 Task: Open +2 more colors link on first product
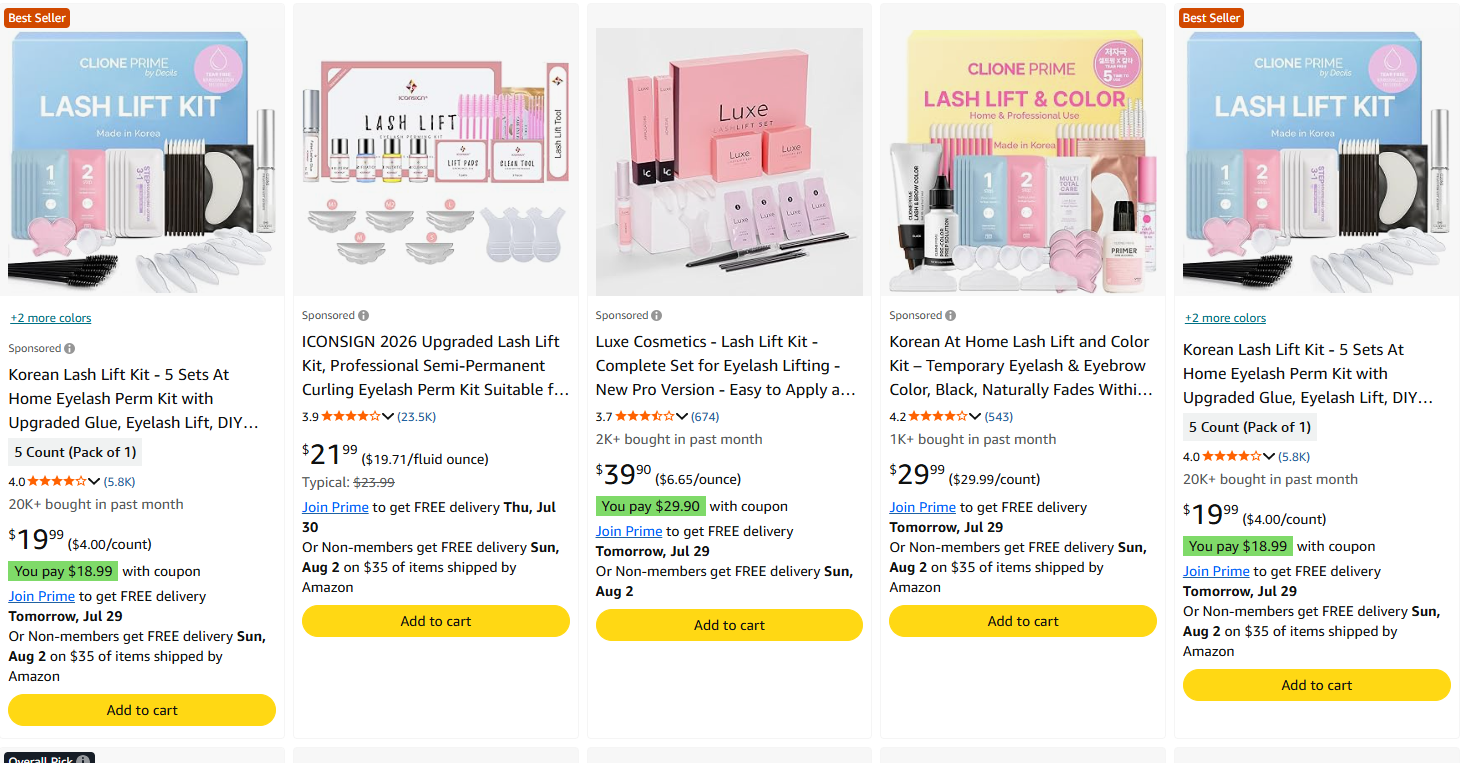click(x=51, y=318)
